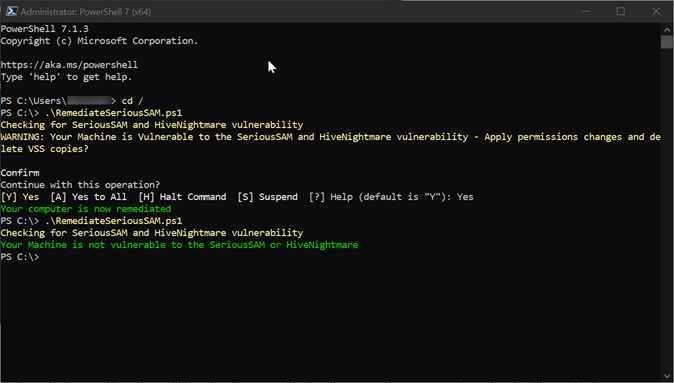This screenshot has height=383, width=674.
Task: Click the first .\RemediateSeriousSAM.ps1 command
Action: coord(113,113)
